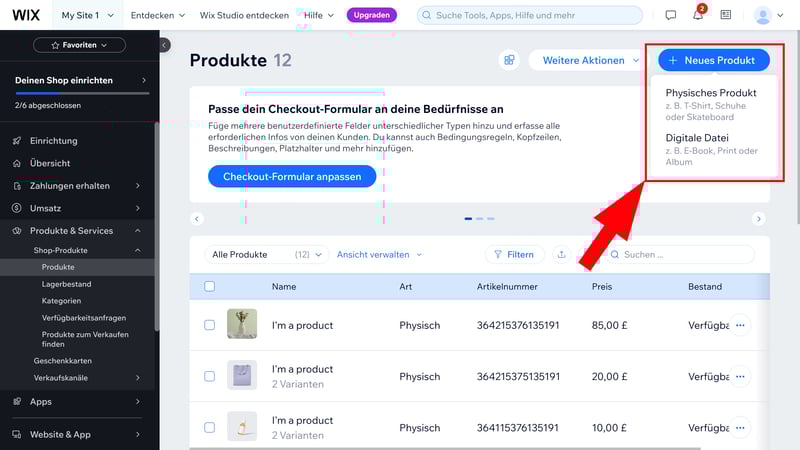800x450 pixels.
Task: Click the purple Upgraden button
Action: [x=372, y=16]
